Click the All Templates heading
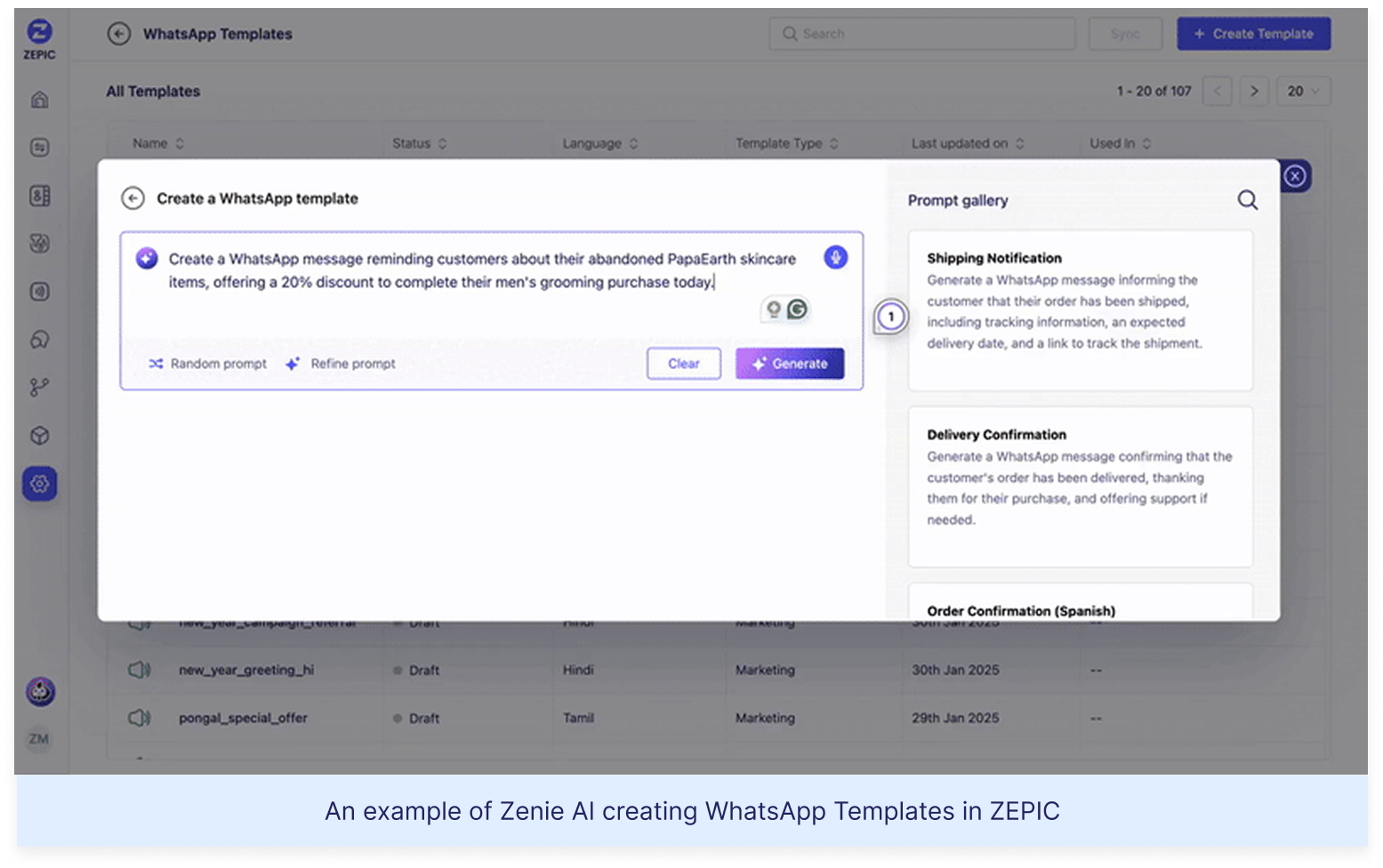Image resolution: width=1383 pixels, height=868 pixels. [153, 91]
